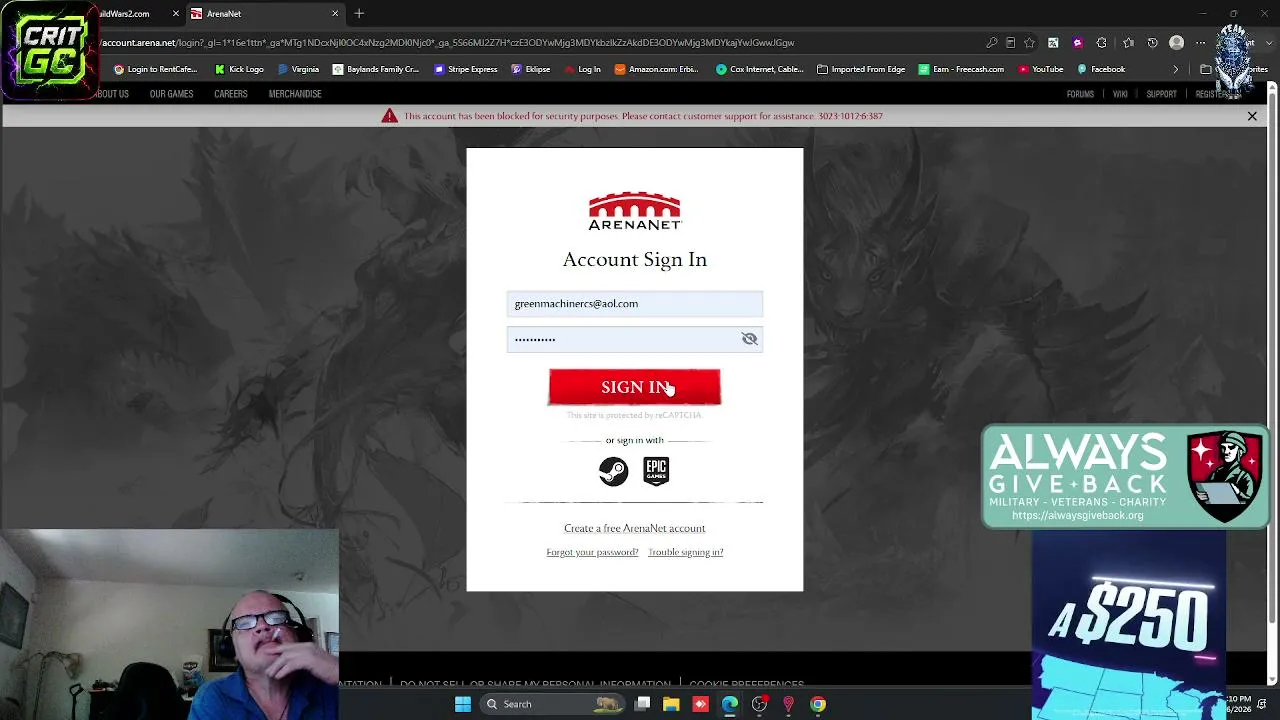Open the YouTube bookmark
1280x720 pixels.
click(x=1040, y=69)
